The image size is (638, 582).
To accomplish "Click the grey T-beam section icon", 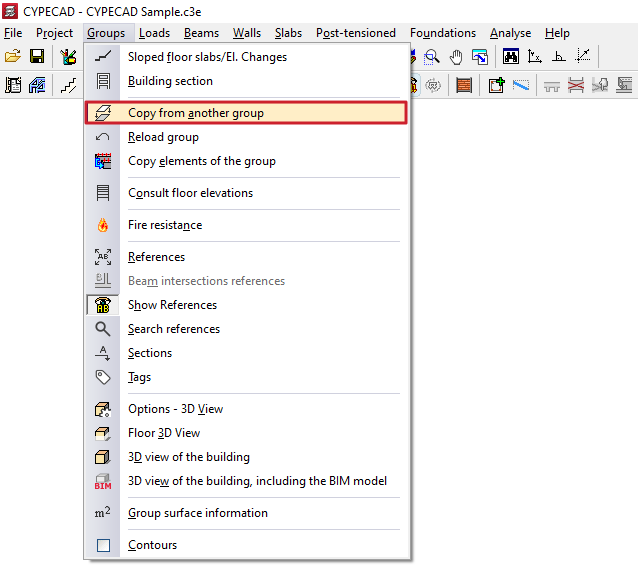I will [552, 86].
